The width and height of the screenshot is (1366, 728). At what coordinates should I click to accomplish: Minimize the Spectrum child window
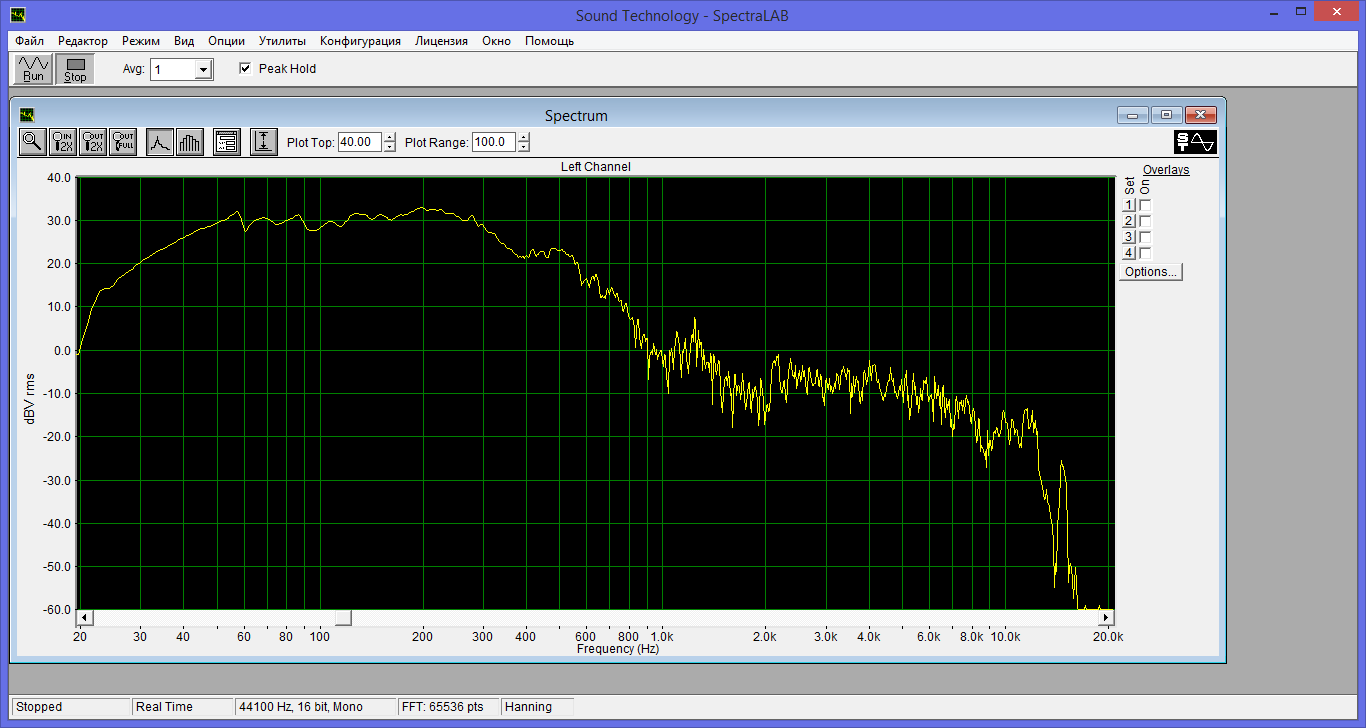click(x=1133, y=115)
